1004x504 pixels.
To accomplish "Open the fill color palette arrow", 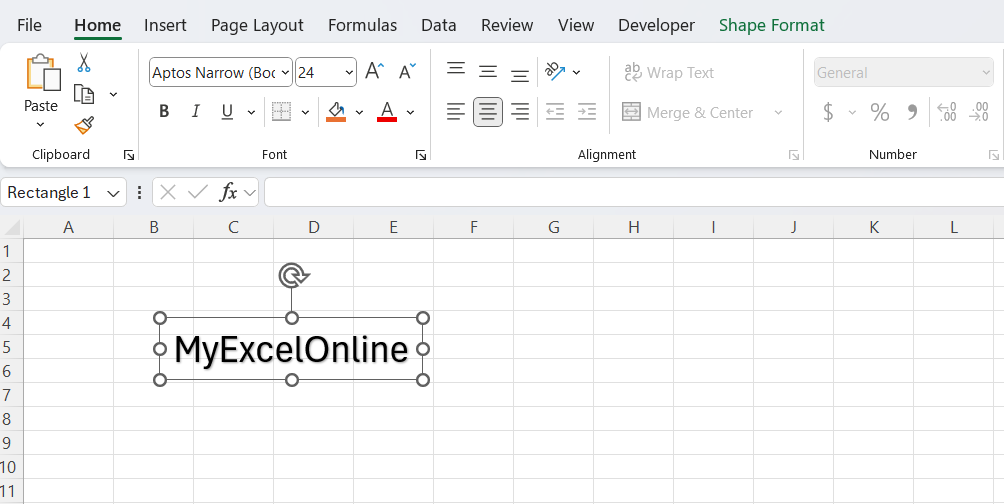I will tap(359, 113).
